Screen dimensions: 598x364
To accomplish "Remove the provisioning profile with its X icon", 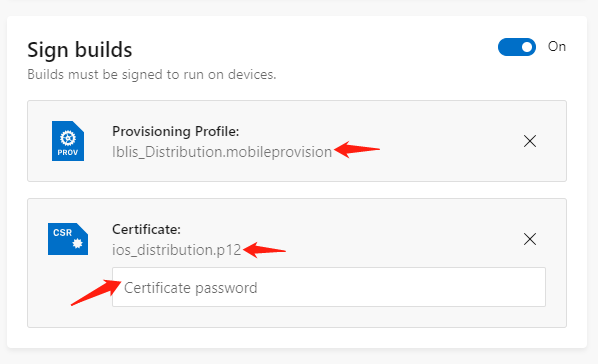I will [x=530, y=141].
